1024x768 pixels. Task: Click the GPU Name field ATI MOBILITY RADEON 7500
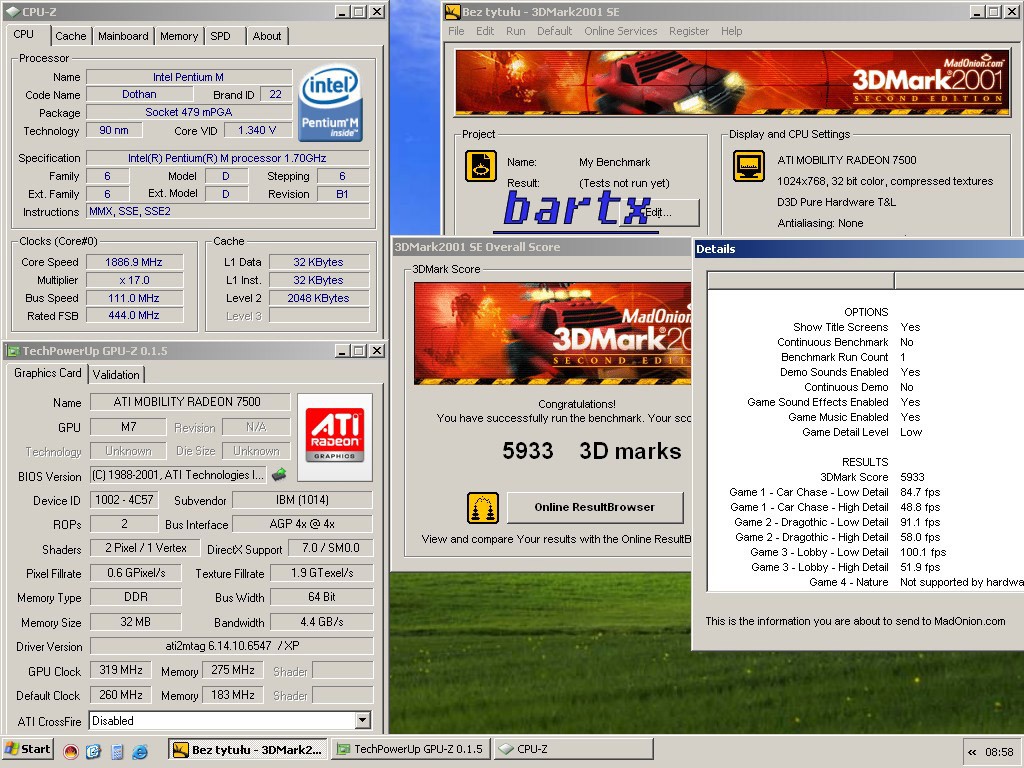190,402
